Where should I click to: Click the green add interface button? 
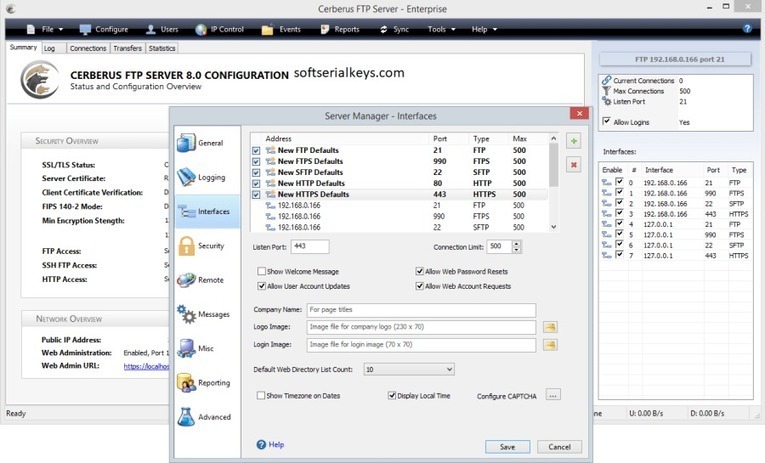click(574, 142)
